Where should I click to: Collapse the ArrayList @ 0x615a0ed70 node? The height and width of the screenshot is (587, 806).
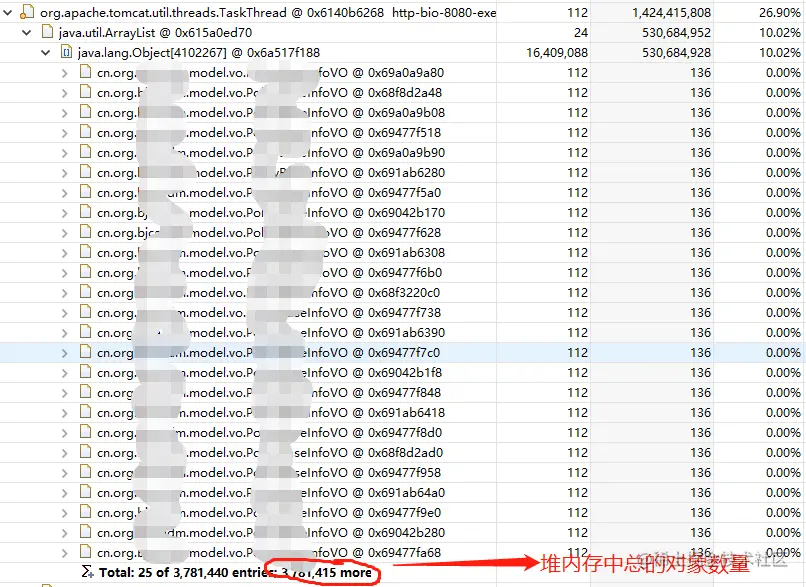point(27,32)
